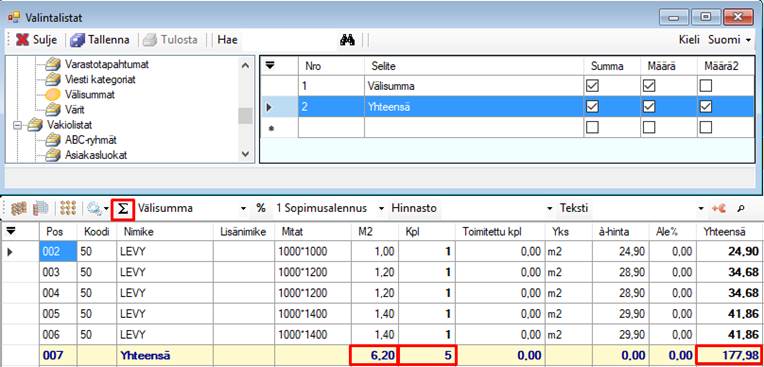Viewport: 764px width, 367px height.
Task: Click the à-hinta column header
Action: point(620,232)
